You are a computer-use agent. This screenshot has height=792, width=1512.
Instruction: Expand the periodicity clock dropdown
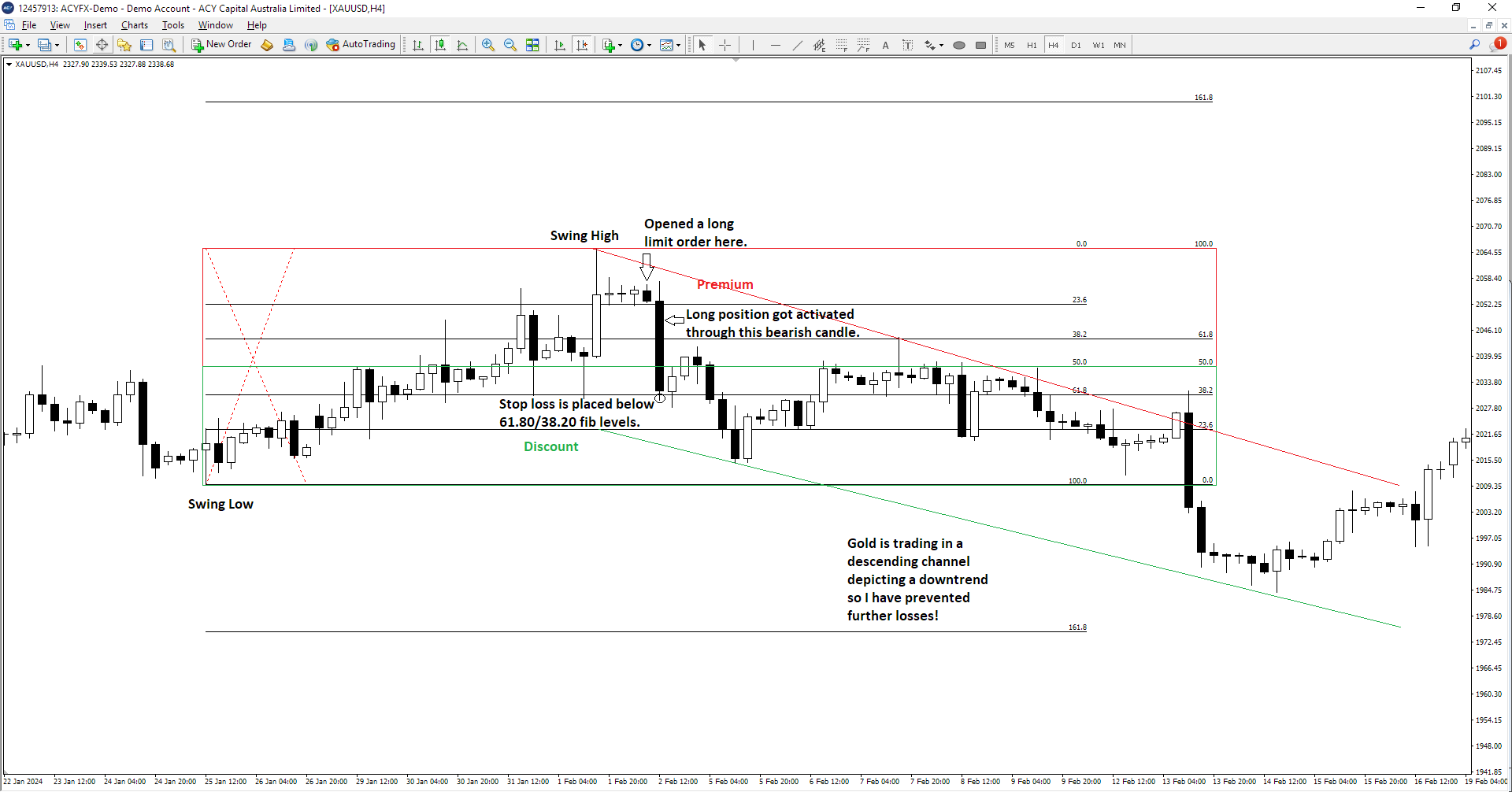pyautogui.click(x=649, y=45)
